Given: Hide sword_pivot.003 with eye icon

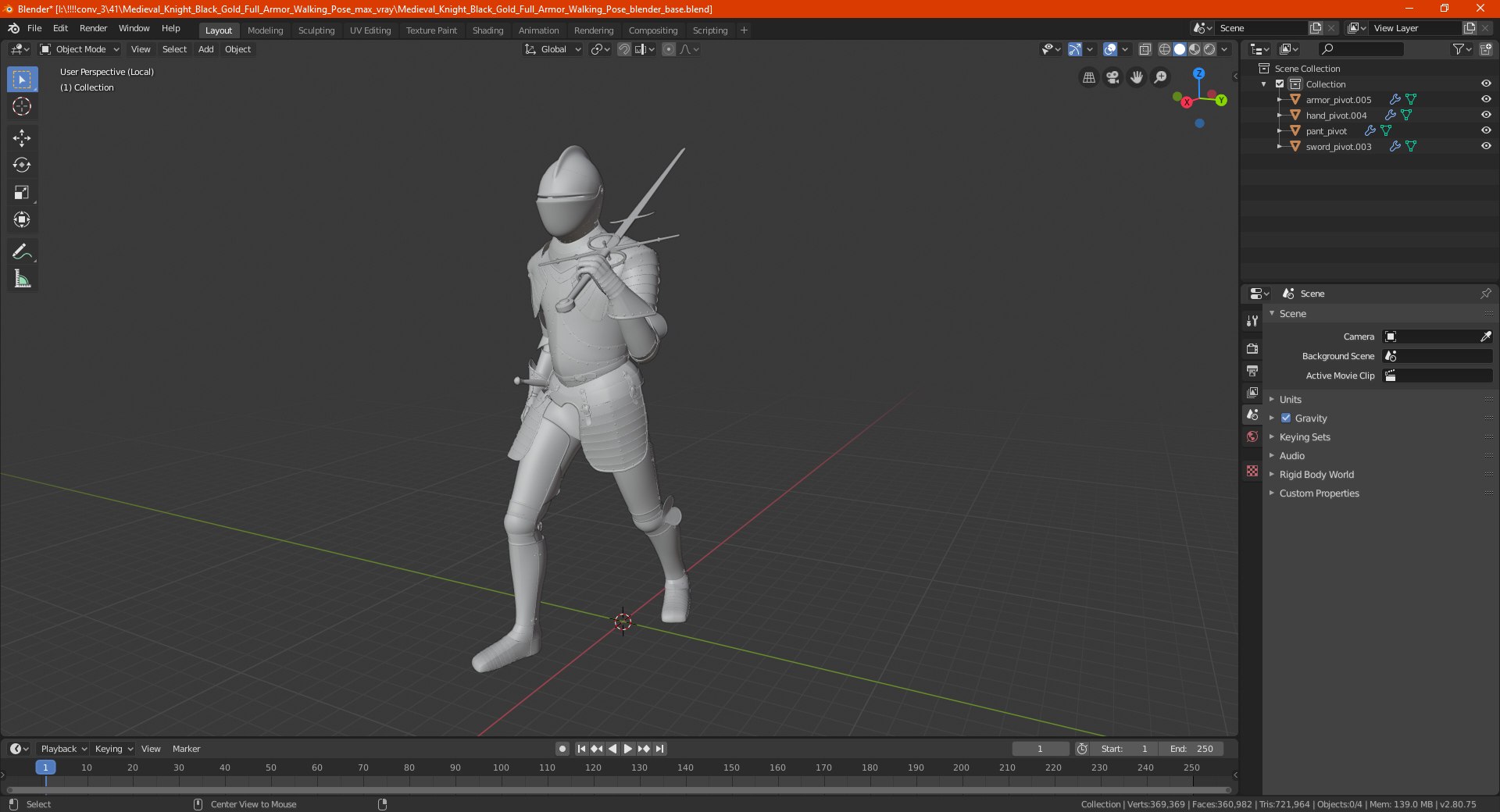Looking at the screenshot, I should 1486,146.
